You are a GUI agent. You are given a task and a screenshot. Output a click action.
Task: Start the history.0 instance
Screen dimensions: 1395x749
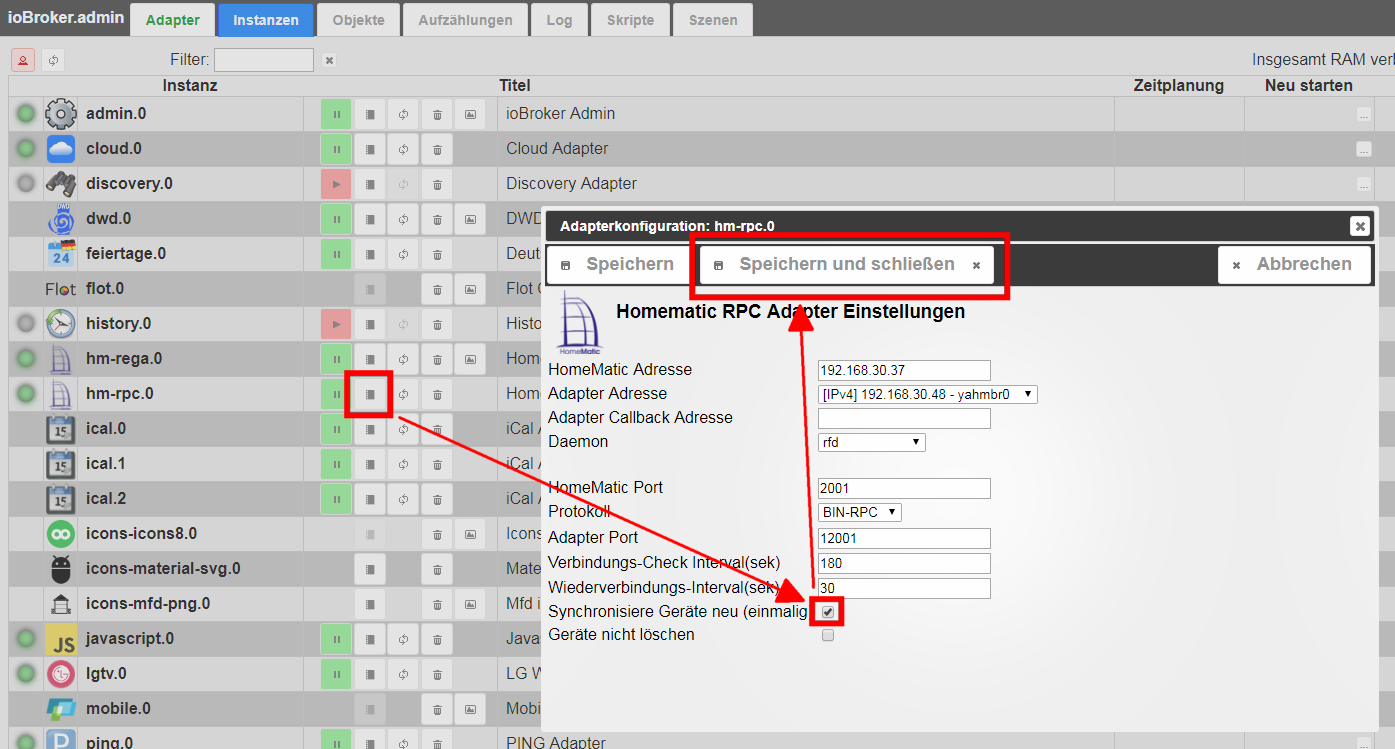[336, 324]
